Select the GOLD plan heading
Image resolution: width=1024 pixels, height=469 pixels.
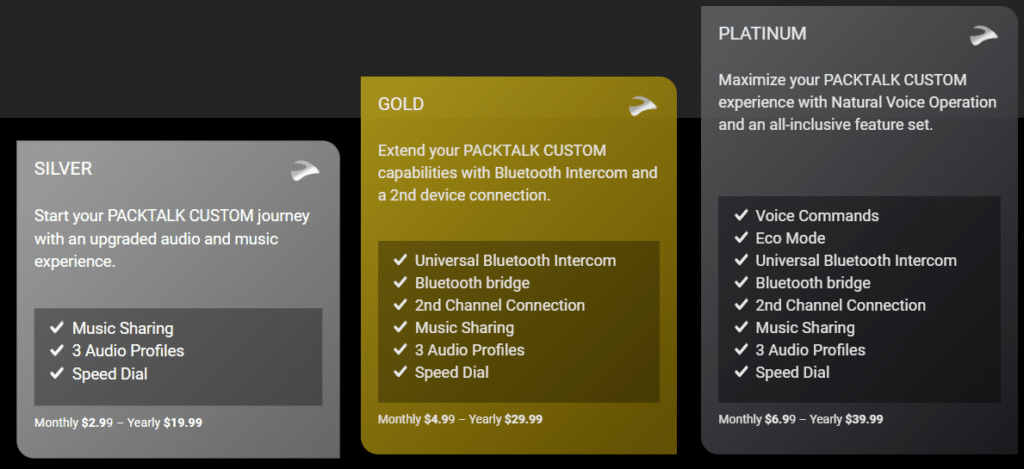coord(401,104)
